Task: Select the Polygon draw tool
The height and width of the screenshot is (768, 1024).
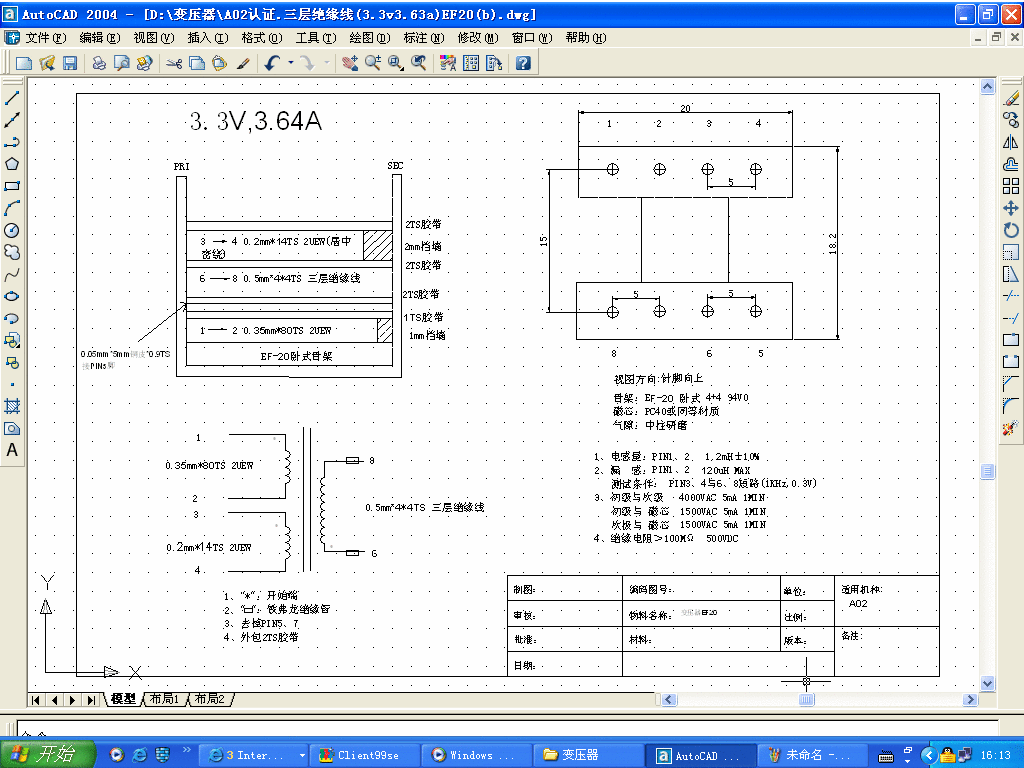Action: [12, 164]
